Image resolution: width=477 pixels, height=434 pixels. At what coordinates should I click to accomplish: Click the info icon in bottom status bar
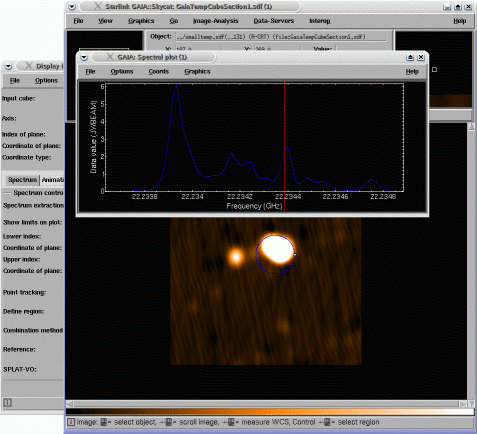pos(71,422)
